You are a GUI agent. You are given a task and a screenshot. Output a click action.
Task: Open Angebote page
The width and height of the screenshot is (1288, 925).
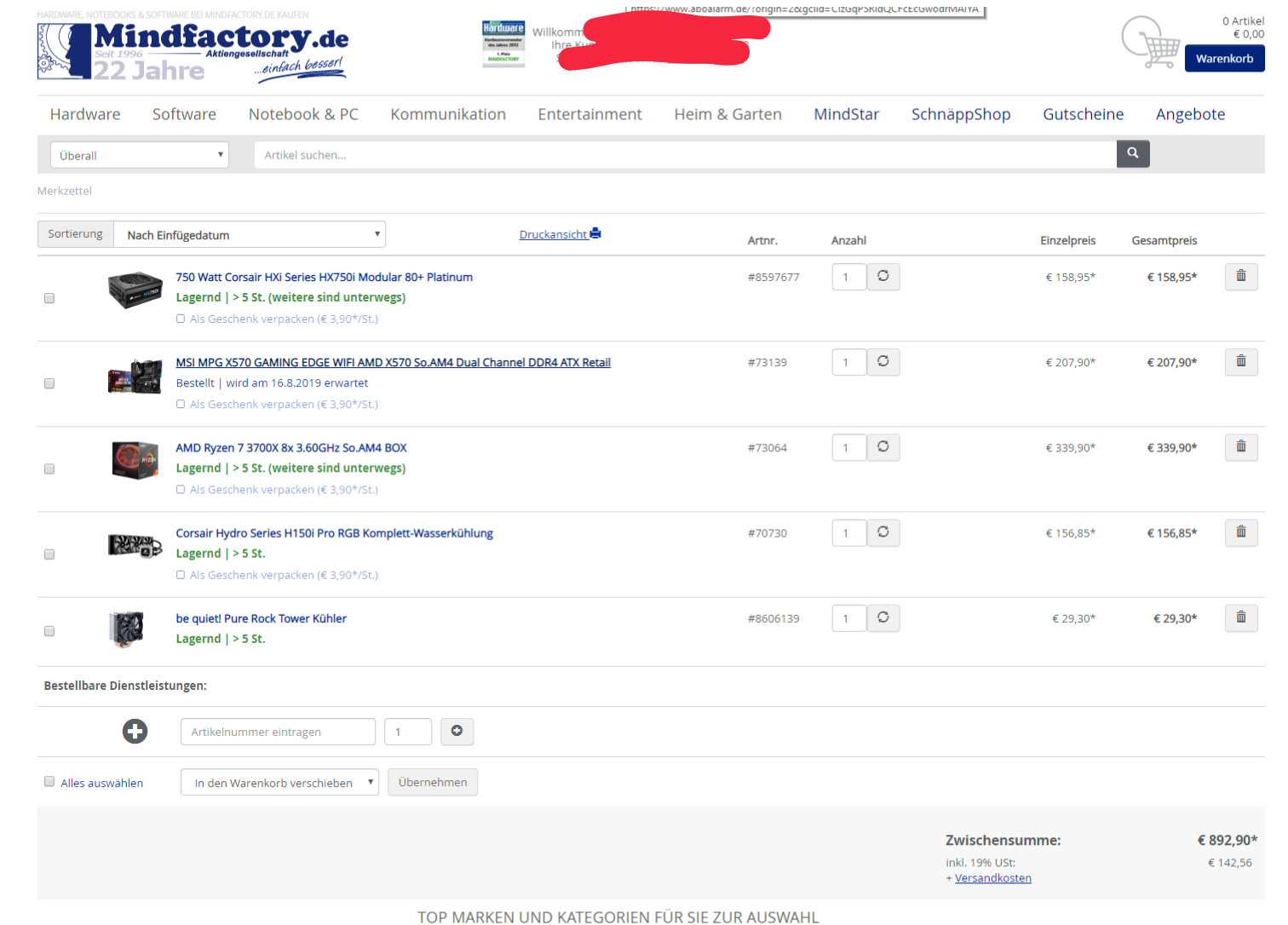coord(1190,114)
